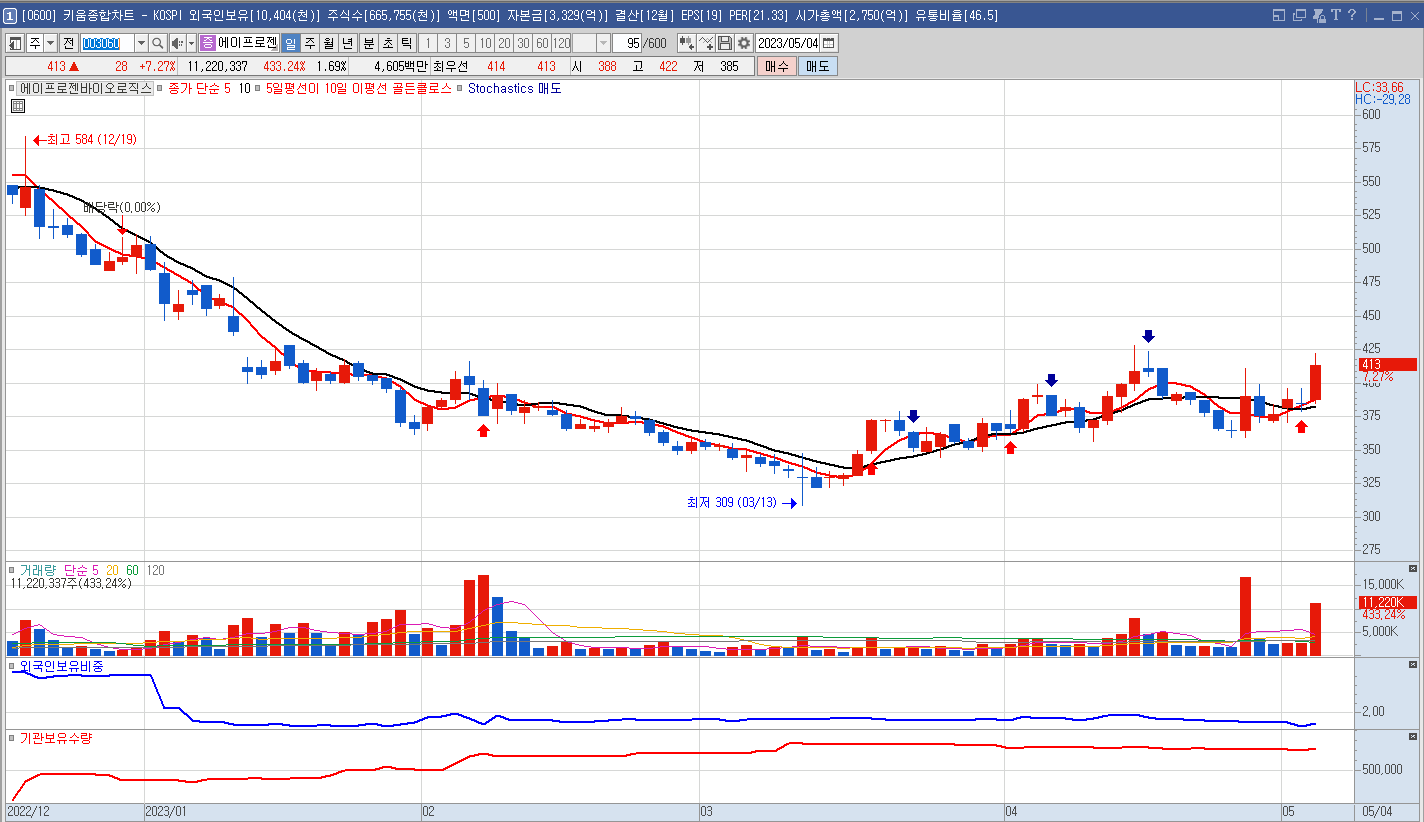Click the grid table icon under the chart legend

click(18, 105)
